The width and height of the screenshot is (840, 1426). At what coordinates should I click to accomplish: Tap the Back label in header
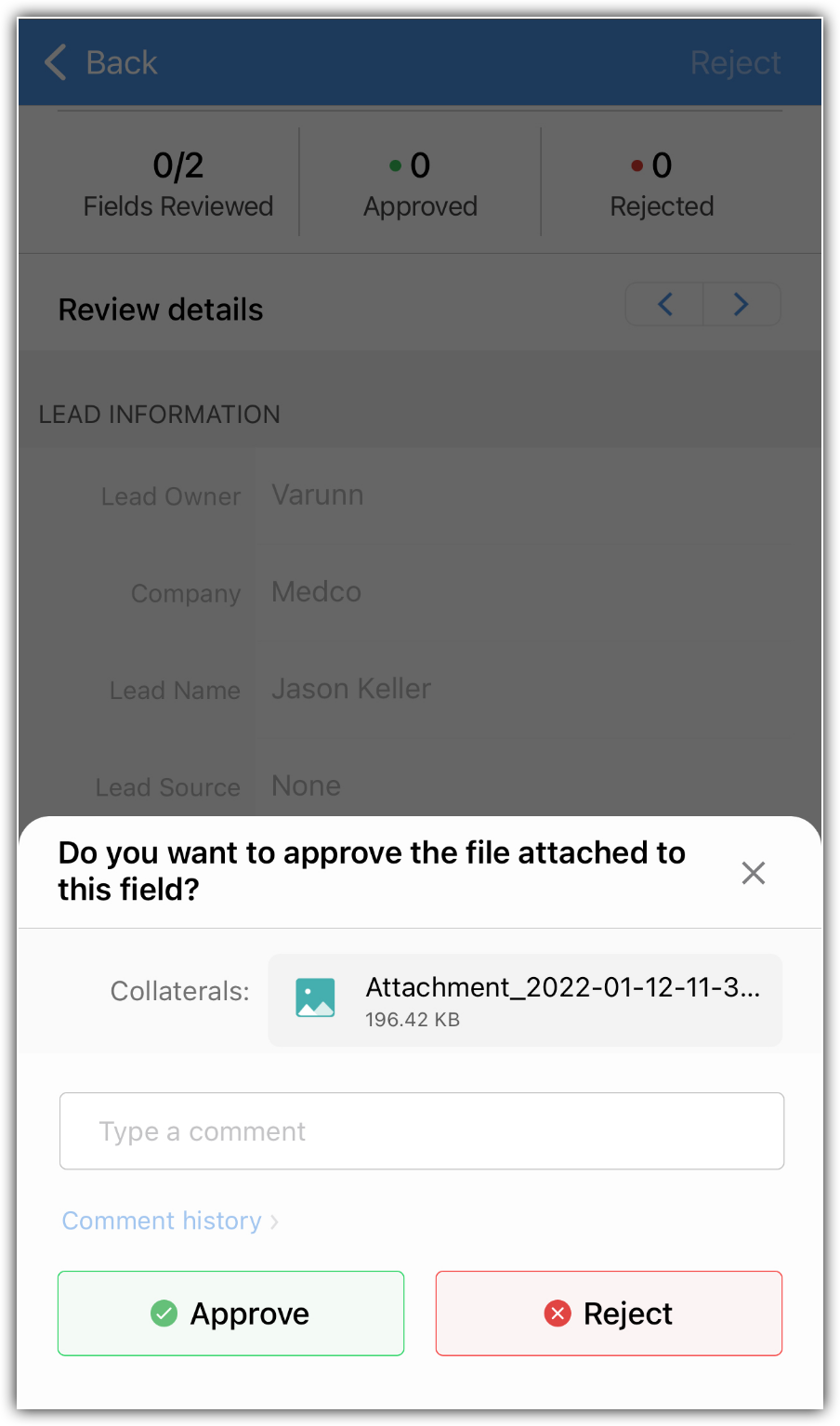[x=122, y=62]
